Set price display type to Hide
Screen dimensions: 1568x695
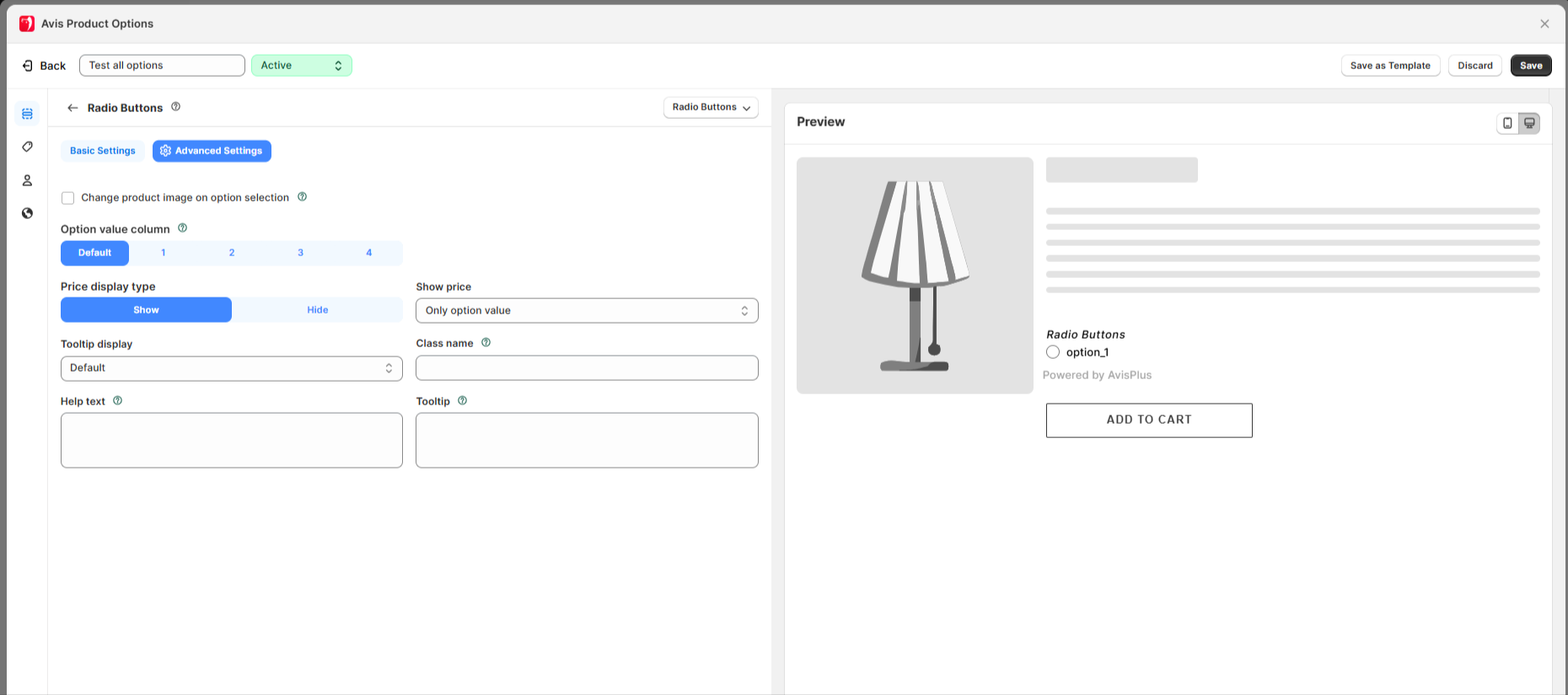[317, 310]
